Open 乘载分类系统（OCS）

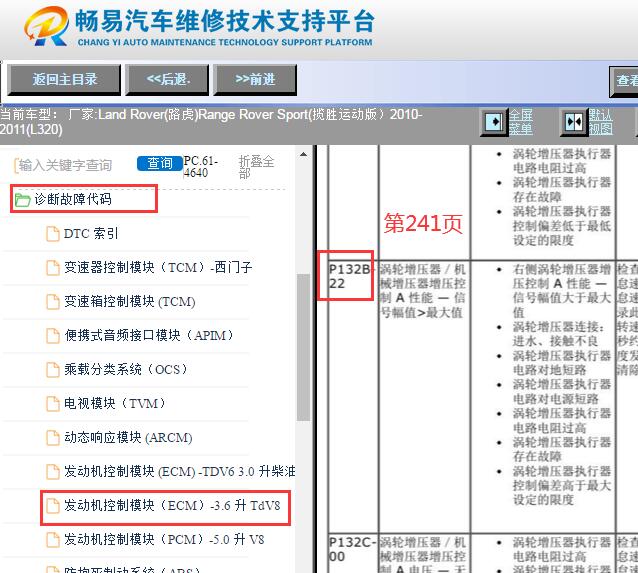(125, 370)
